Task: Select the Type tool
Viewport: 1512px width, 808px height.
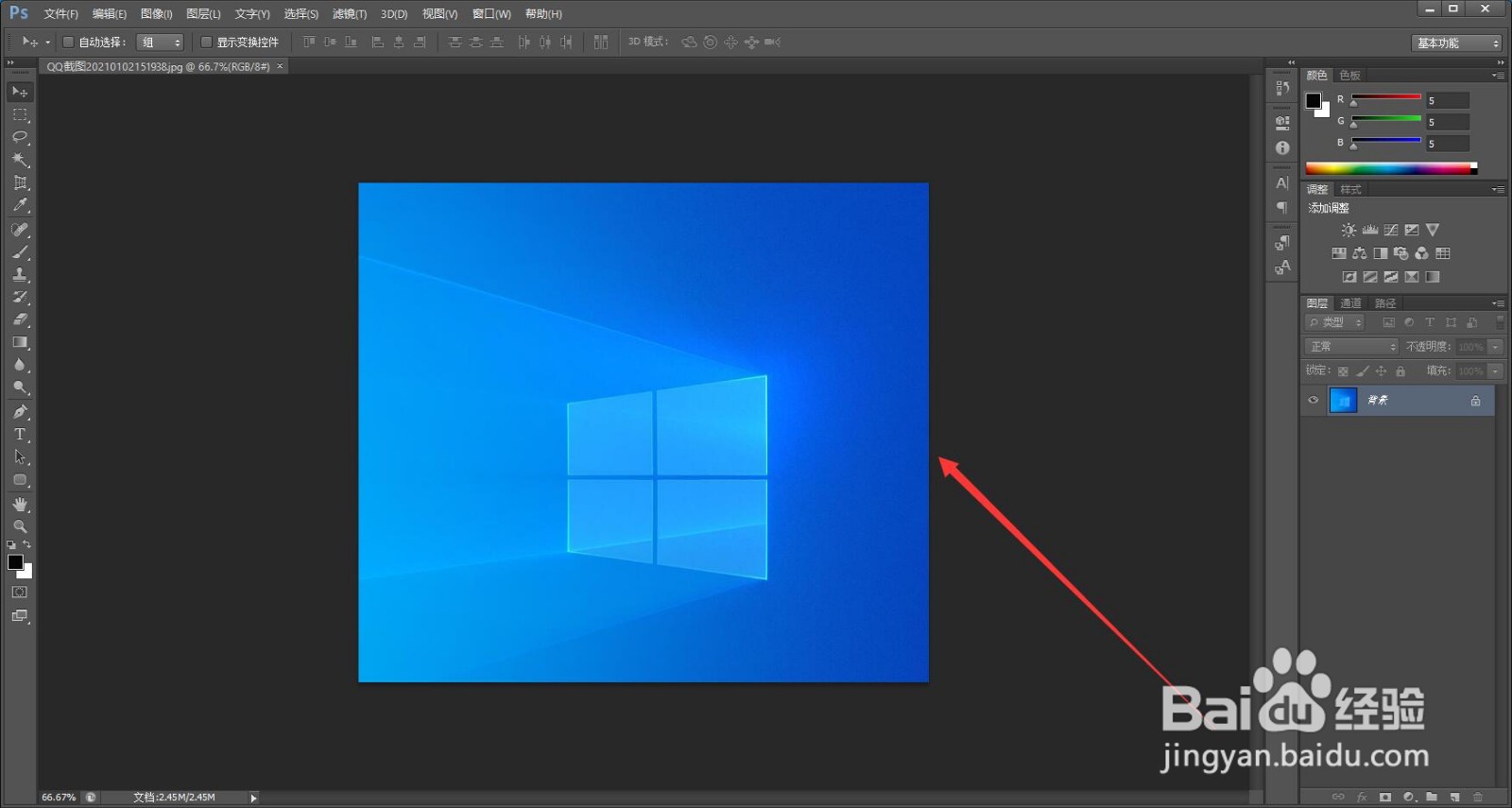Action: click(x=20, y=435)
